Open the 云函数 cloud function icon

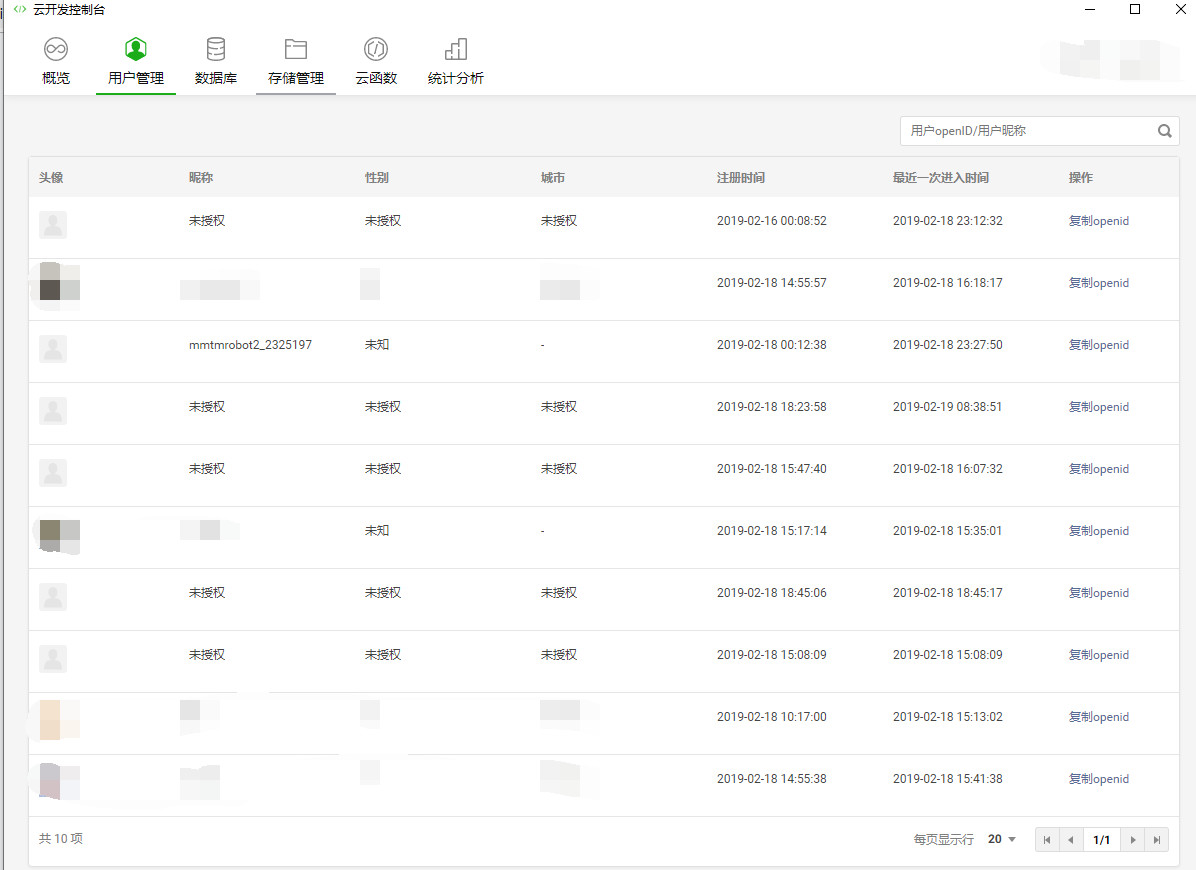[376, 50]
